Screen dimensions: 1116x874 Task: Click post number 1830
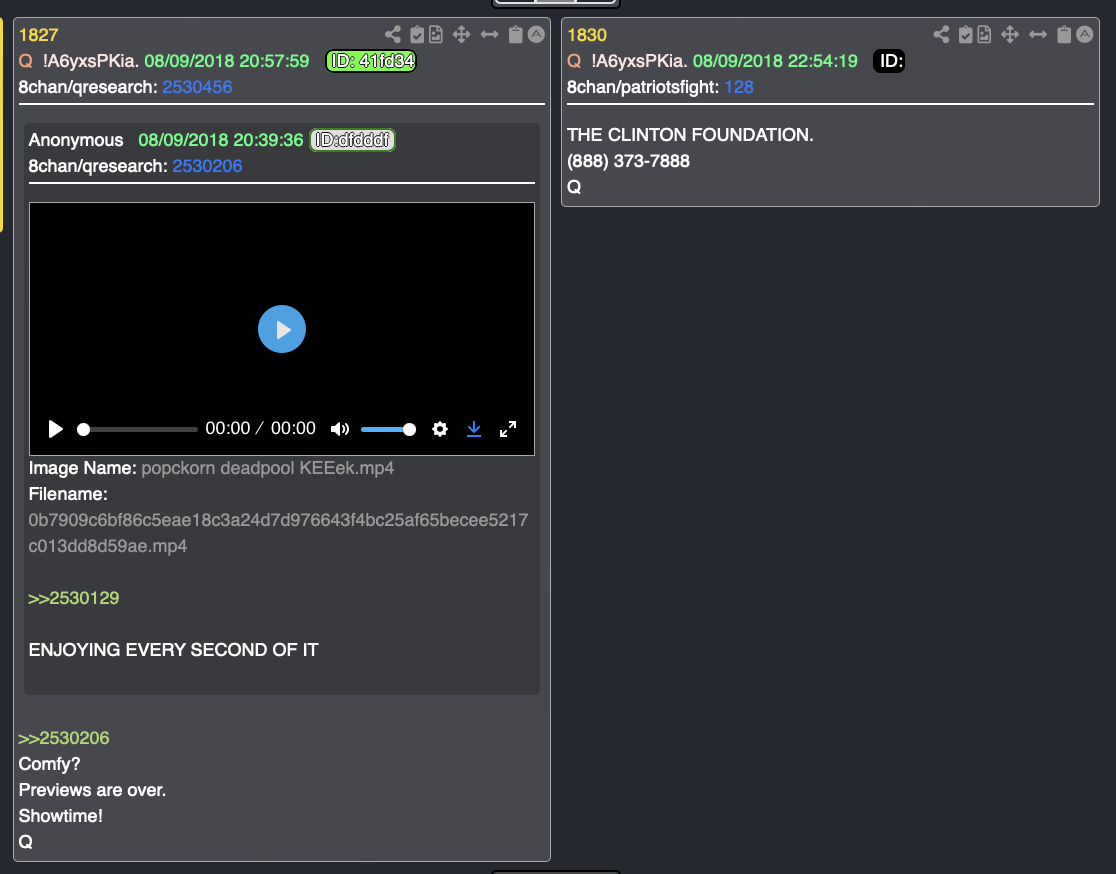tap(586, 35)
